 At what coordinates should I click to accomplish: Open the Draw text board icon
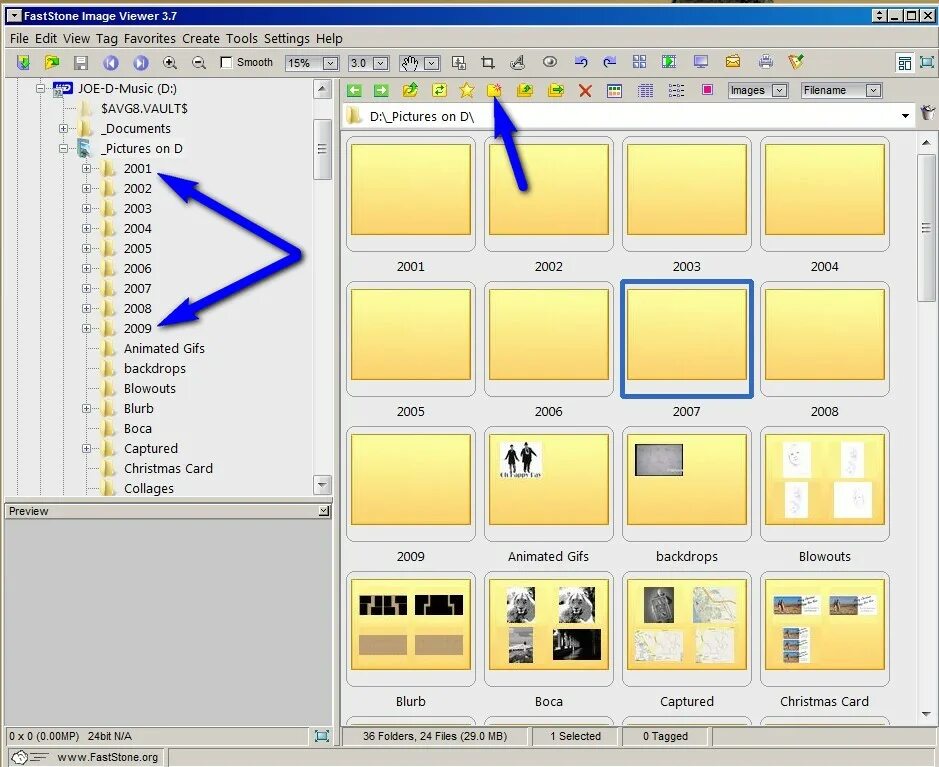tap(517, 62)
